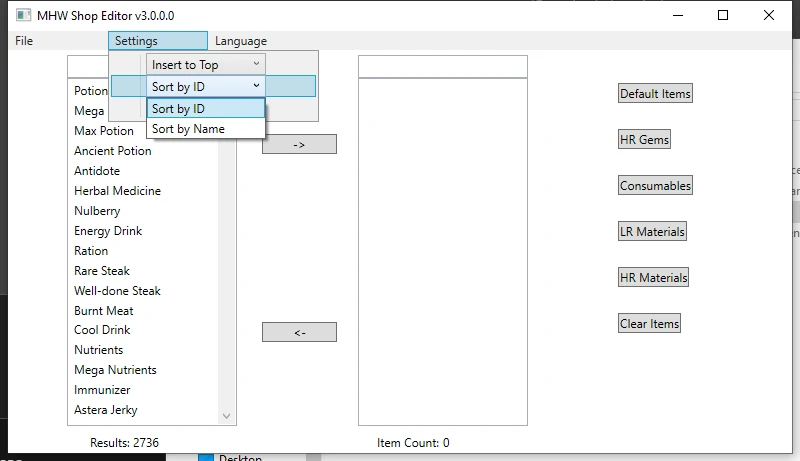Screen dimensions: 800x461
Task: Open the Language menu
Action: (x=240, y=41)
